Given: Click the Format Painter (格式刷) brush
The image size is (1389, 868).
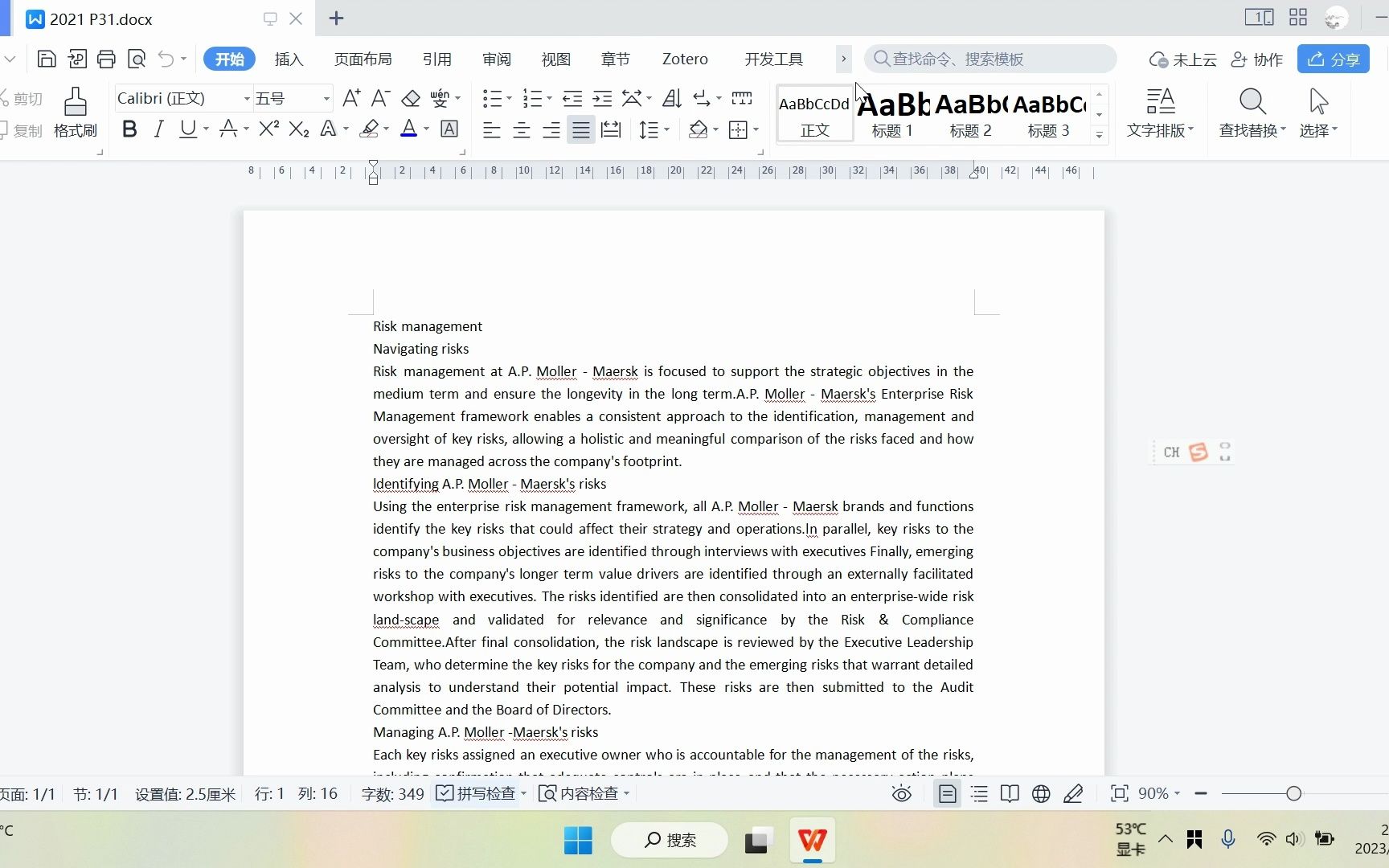Looking at the screenshot, I should click(x=76, y=113).
